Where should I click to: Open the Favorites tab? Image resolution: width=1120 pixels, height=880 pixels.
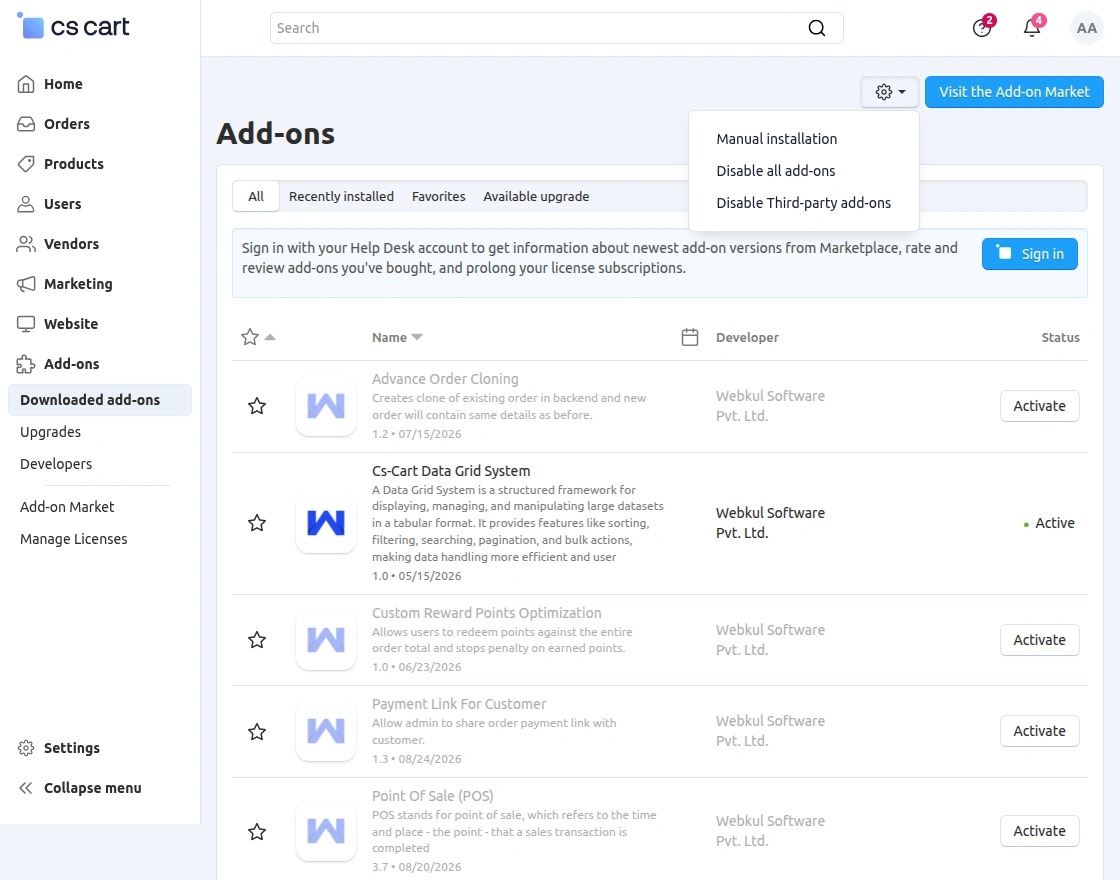(439, 196)
